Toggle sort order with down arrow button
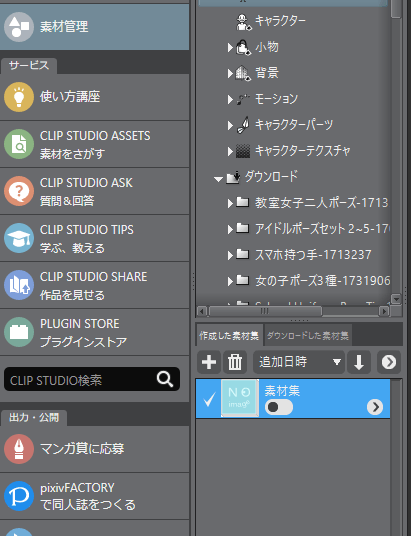Viewport: 411px width, 536px height. pos(359,362)
